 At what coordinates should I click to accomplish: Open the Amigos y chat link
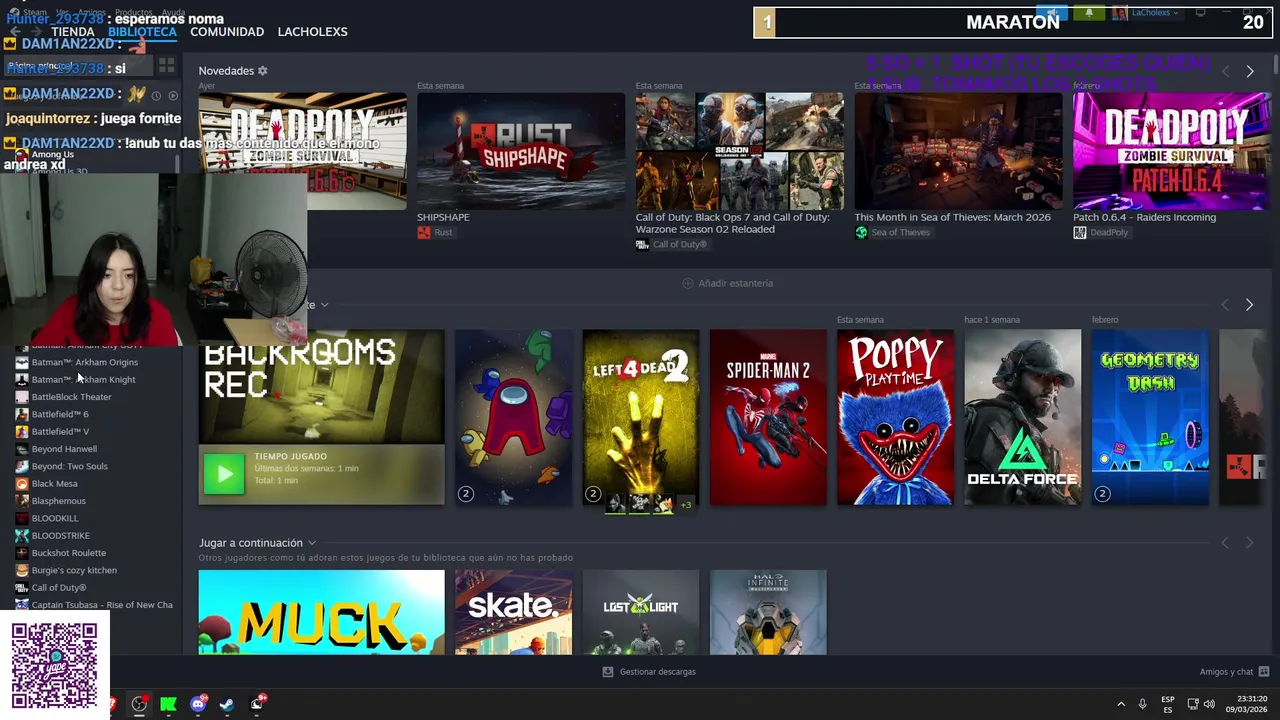(1226, 672)
